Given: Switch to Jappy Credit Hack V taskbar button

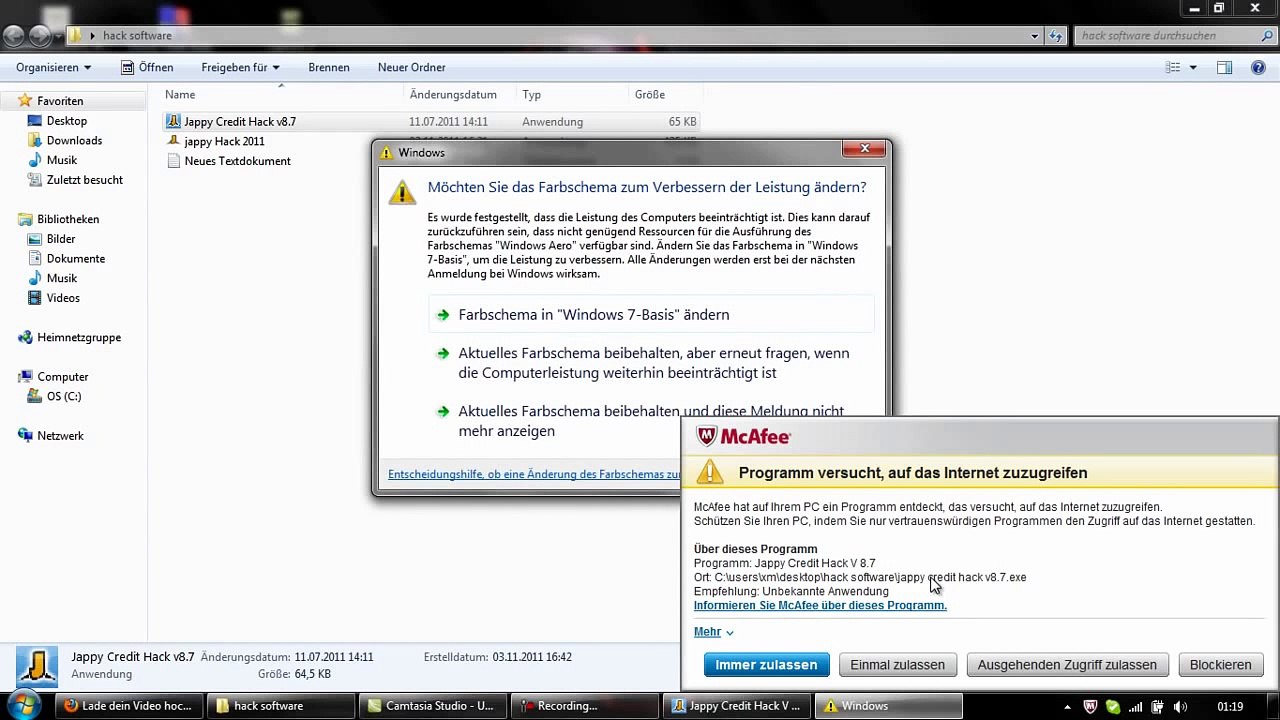Looking at the screenshot, I should 736,706.
